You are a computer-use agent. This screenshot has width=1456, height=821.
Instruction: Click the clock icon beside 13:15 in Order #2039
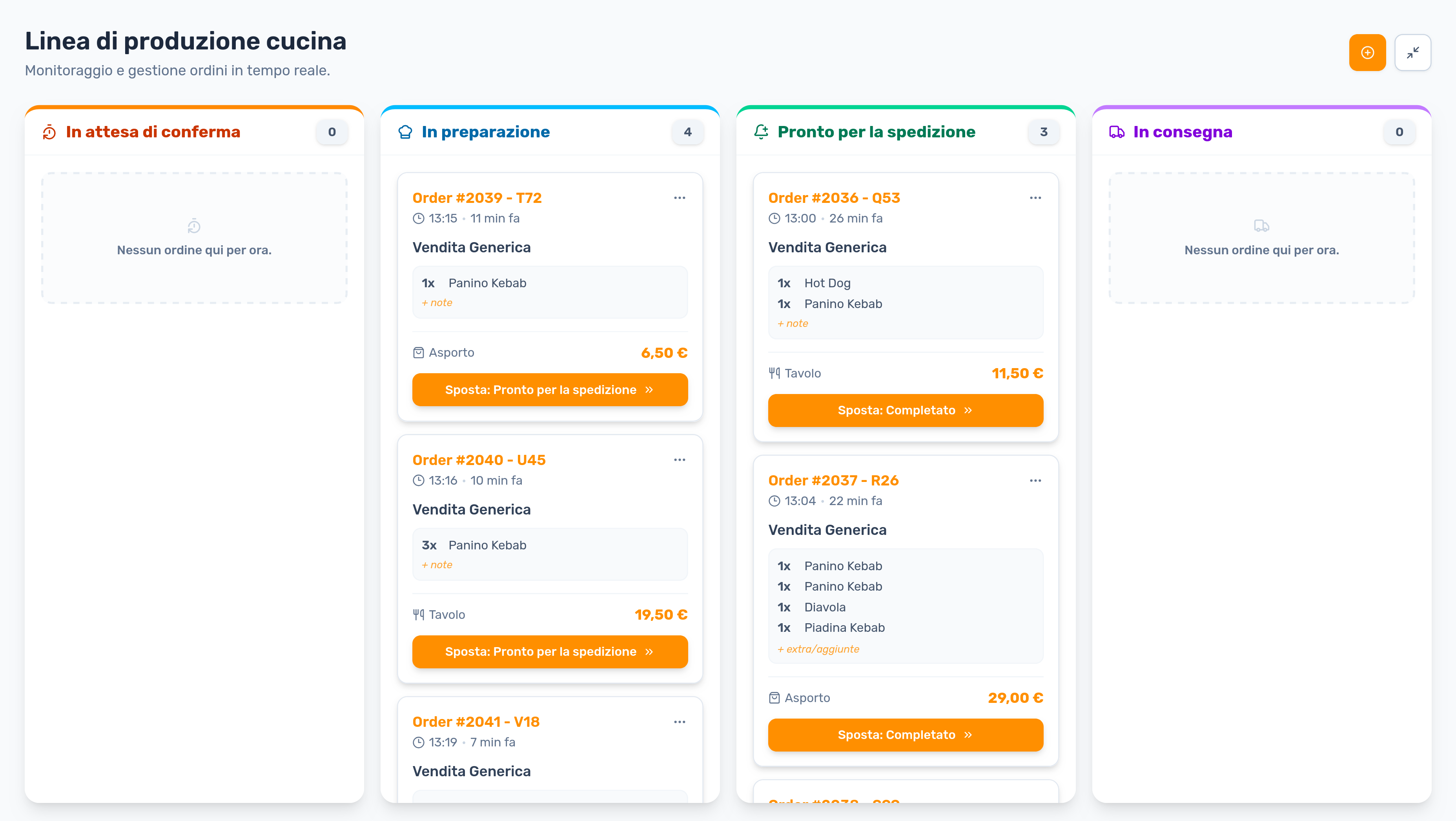click(418, 218)
